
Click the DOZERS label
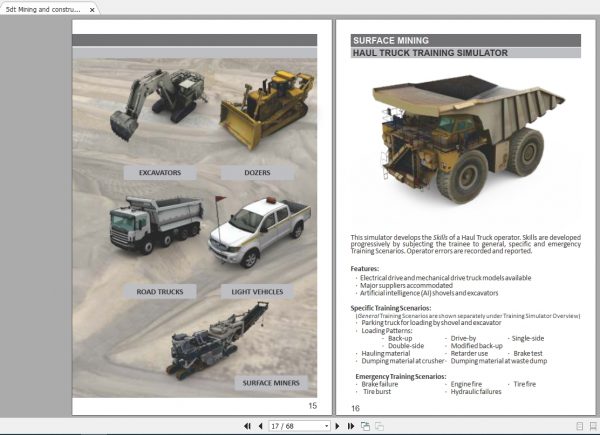pos(257,173)
